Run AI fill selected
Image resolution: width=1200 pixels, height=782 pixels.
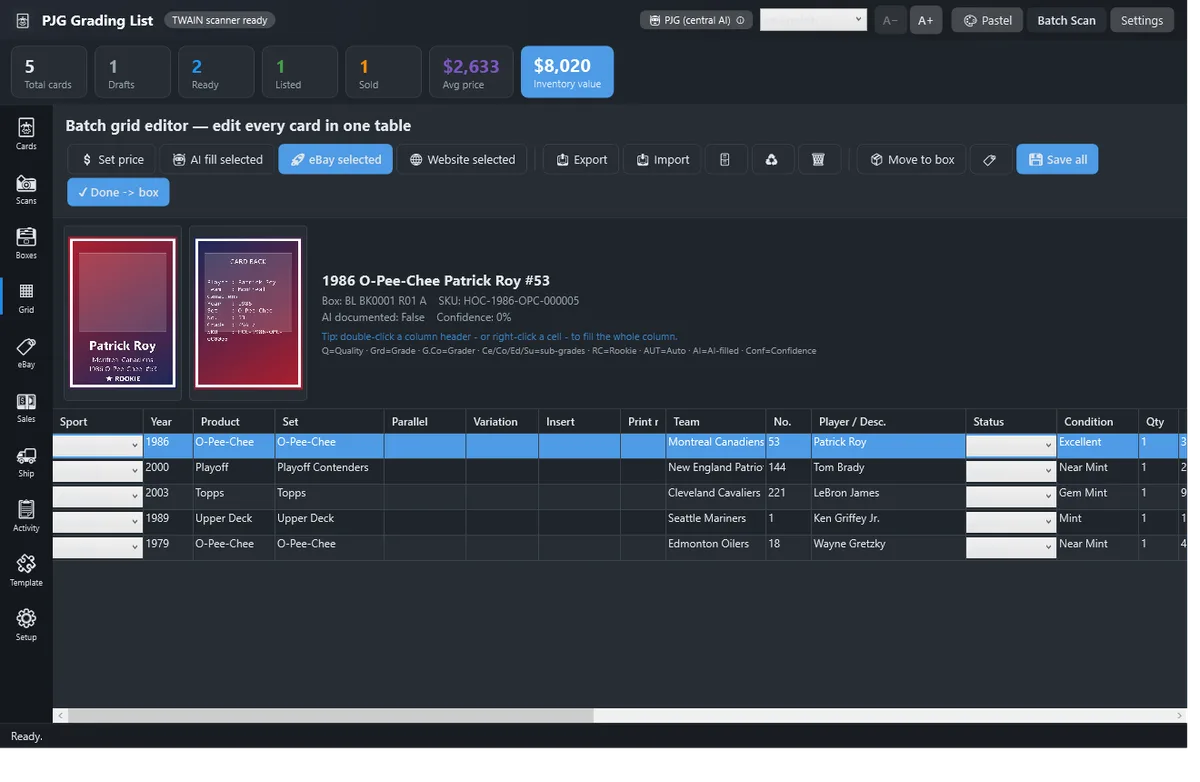[217, 159]
